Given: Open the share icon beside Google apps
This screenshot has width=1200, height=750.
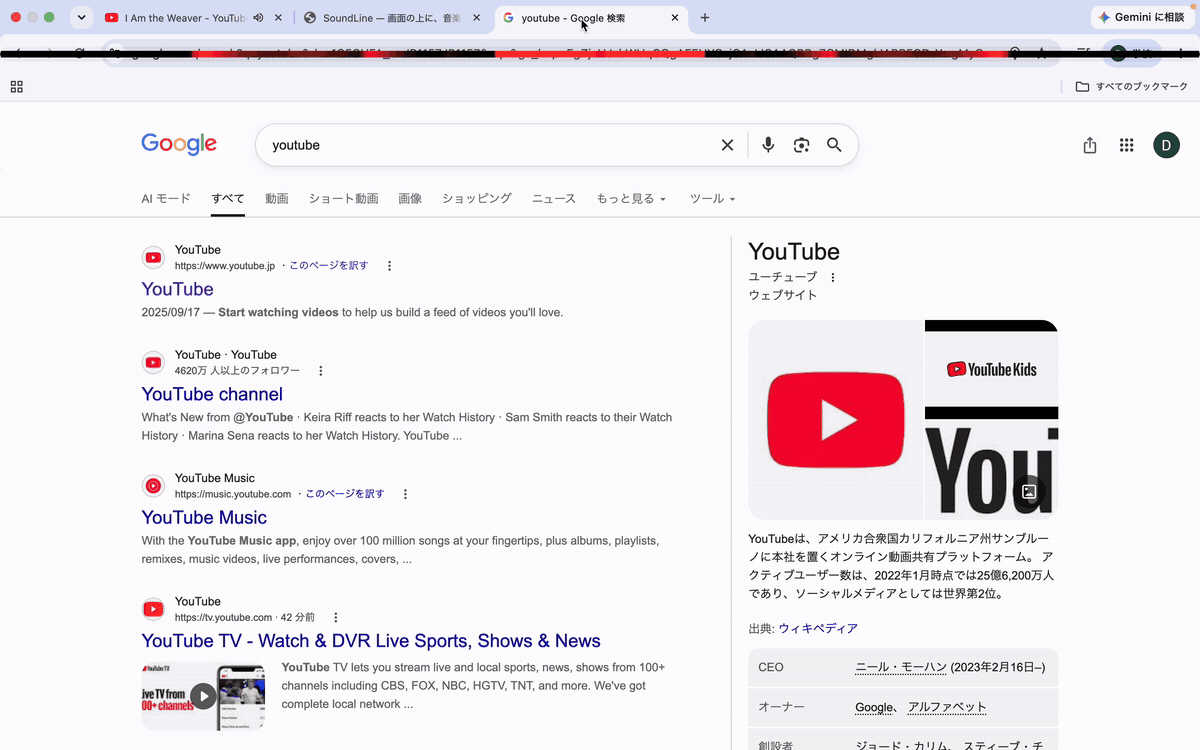Looking at the screenshot, I should [x=1090, y=145].
